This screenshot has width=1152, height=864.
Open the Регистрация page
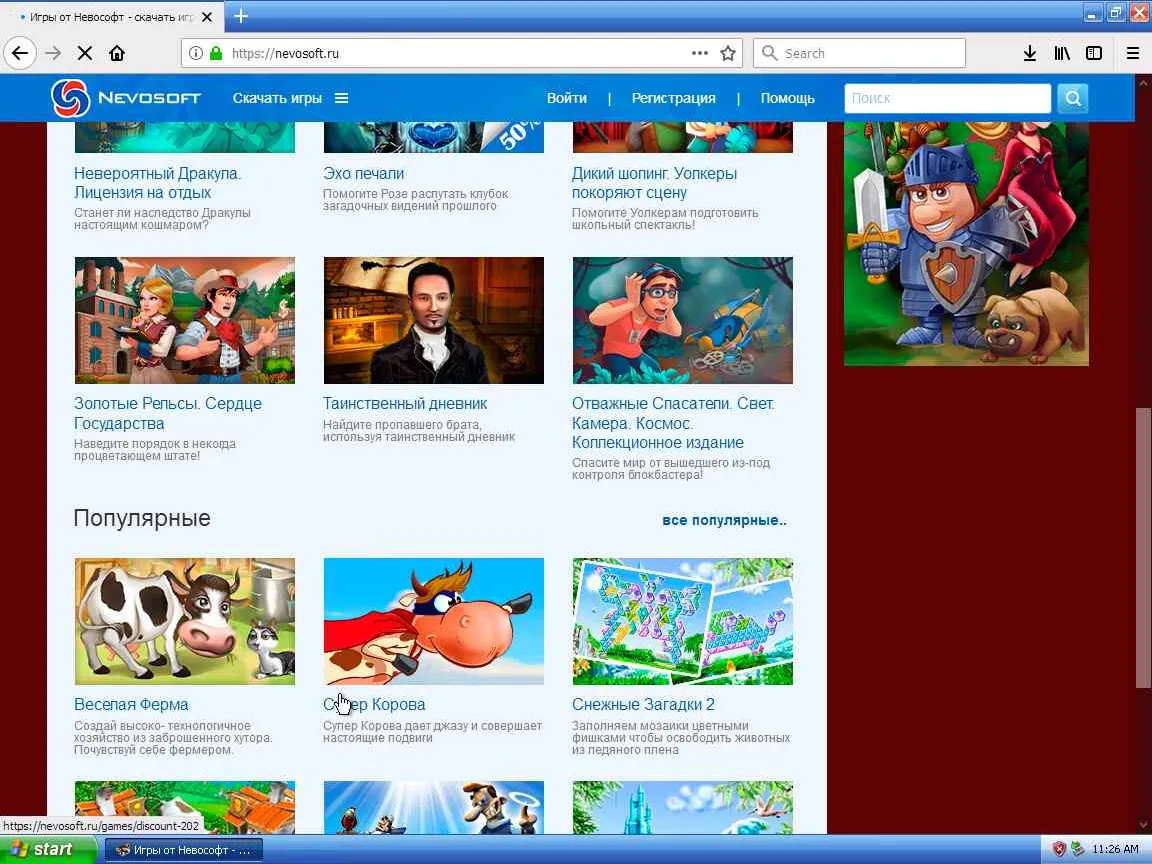tap(673, 98)
